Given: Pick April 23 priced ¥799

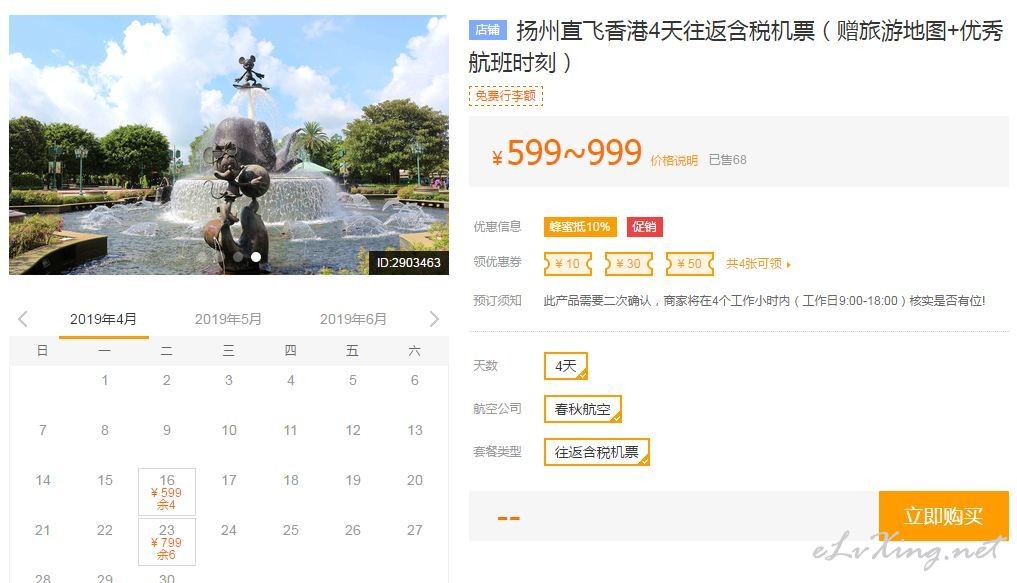Looking at the screenshot, I should 167,541.
